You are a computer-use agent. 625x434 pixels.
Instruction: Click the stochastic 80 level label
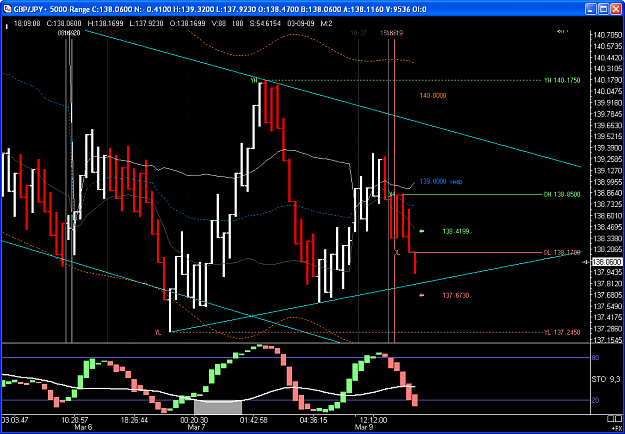pos(596,358)
